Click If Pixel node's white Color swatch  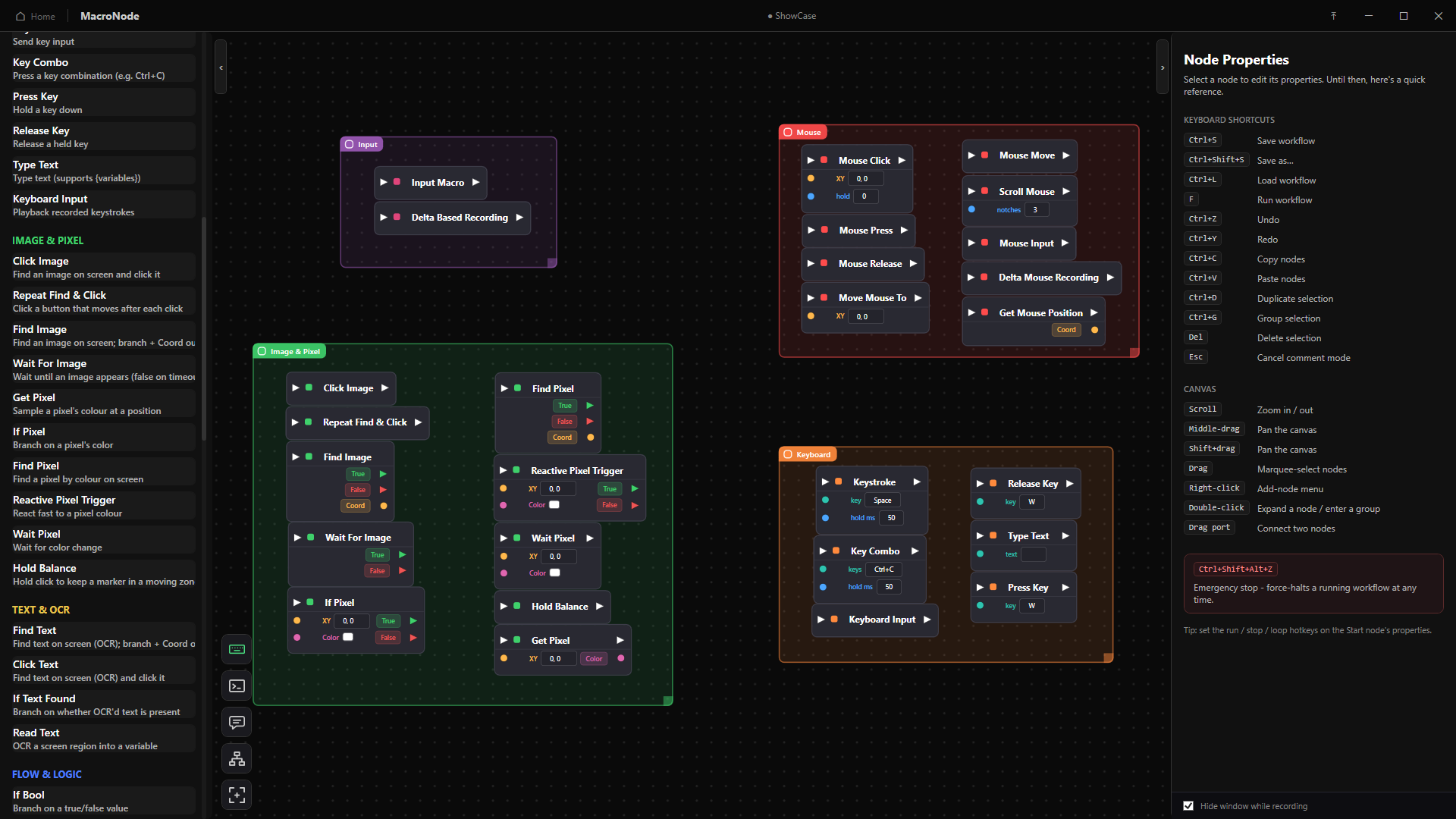pyautogui.click(x=348, y=637)
